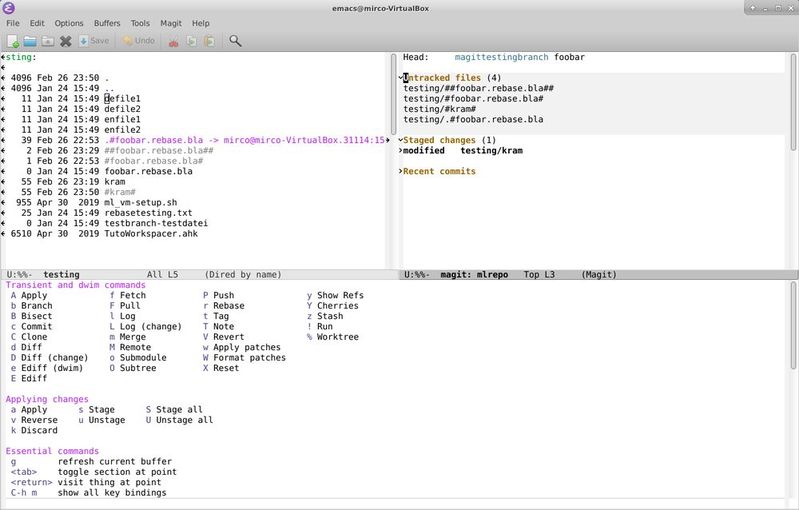The height and width of the screenshot is (510, 799).
Task: Click foobar.rebase.bla with size 0 in Dired
Action: click(148, 171)
